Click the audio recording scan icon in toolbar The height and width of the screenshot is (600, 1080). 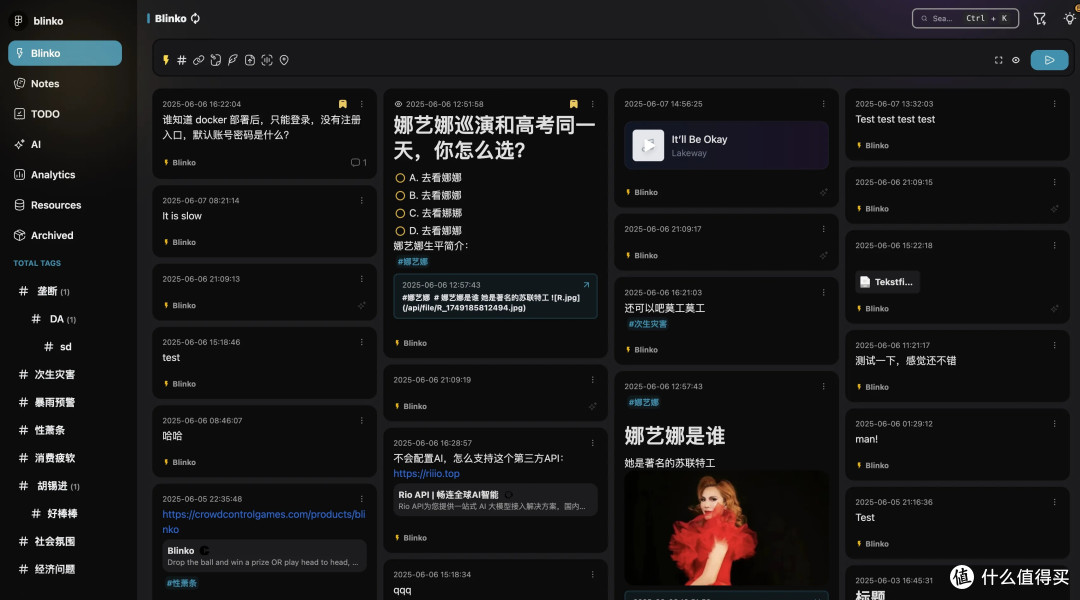267,61
